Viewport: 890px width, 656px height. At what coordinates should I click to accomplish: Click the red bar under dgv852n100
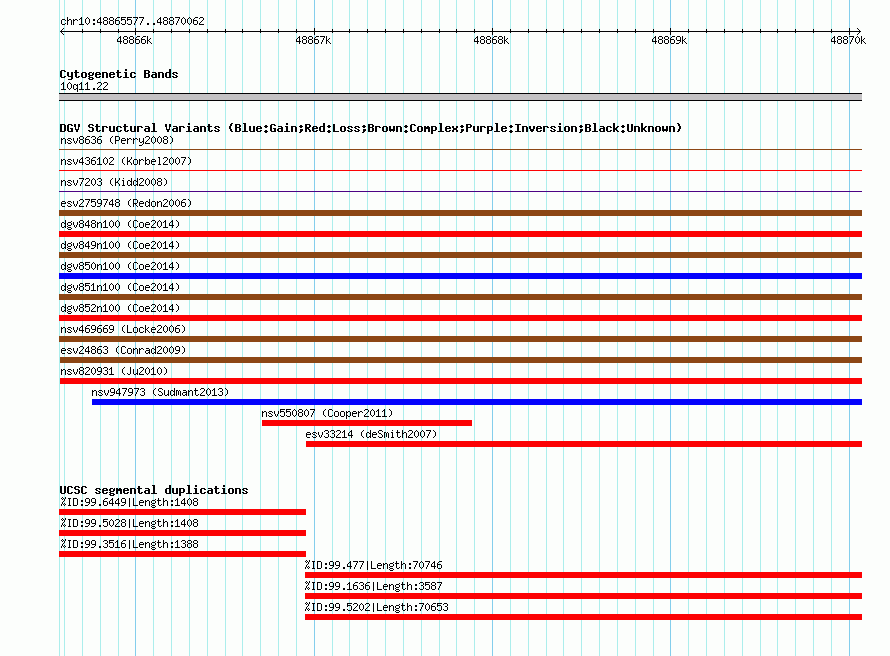460,318
